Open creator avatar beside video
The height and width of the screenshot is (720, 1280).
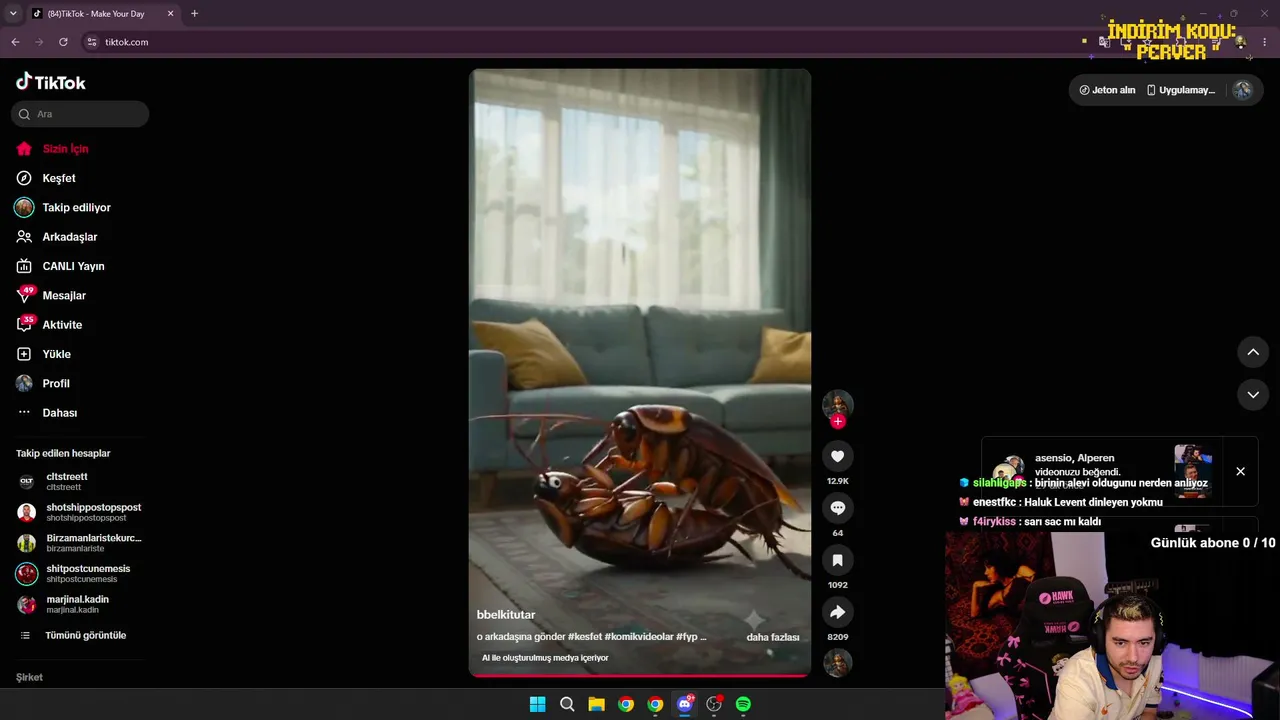(x=837, y=404)
